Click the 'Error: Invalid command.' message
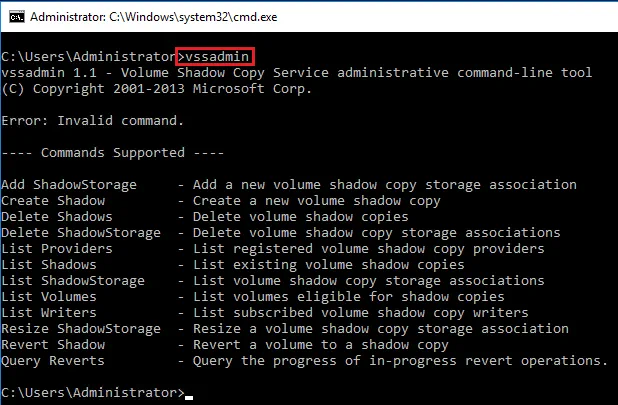 pyautogui.click(x=93, y=121)
